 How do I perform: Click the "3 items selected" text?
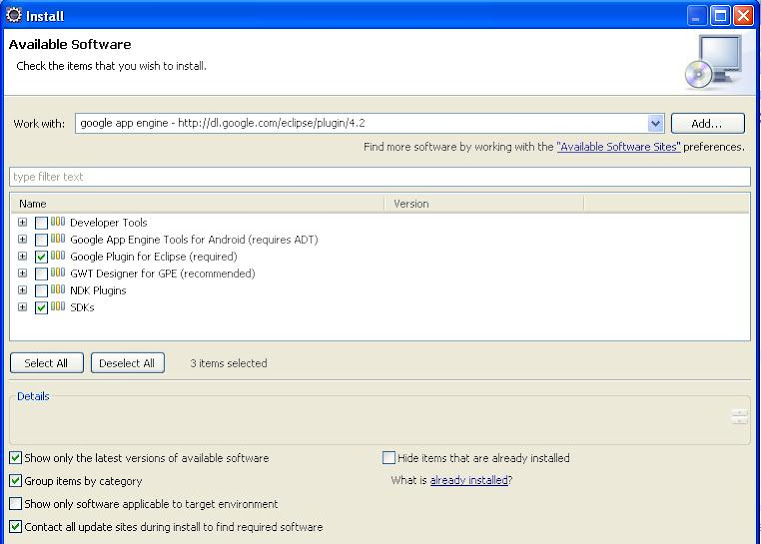click(229, 363)
